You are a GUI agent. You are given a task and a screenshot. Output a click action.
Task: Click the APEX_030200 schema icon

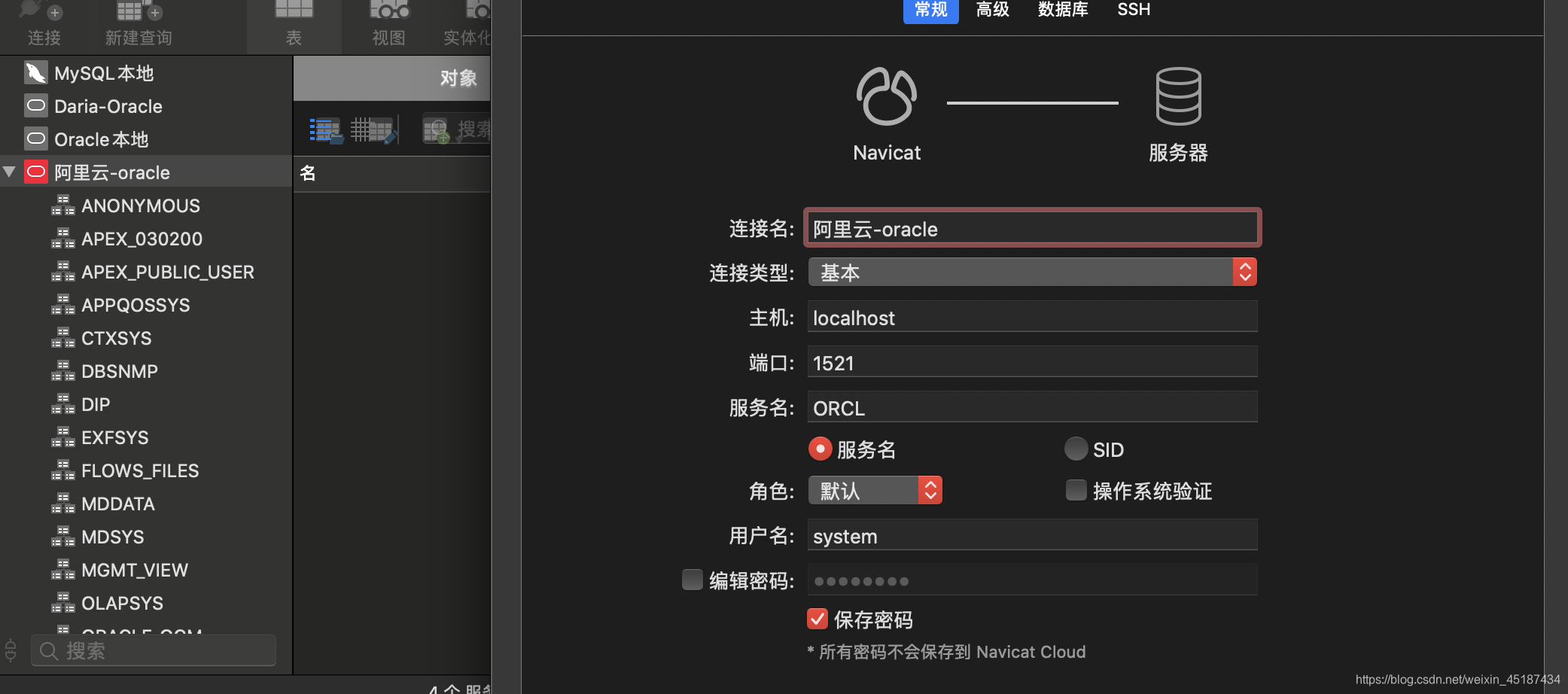[63, 239]
